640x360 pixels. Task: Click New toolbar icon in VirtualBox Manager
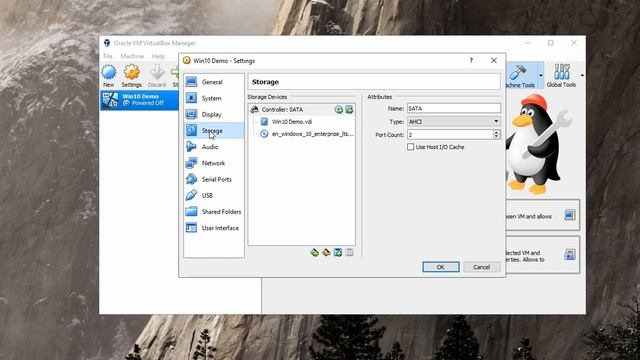pyautogui.click(x=109, y=76)
